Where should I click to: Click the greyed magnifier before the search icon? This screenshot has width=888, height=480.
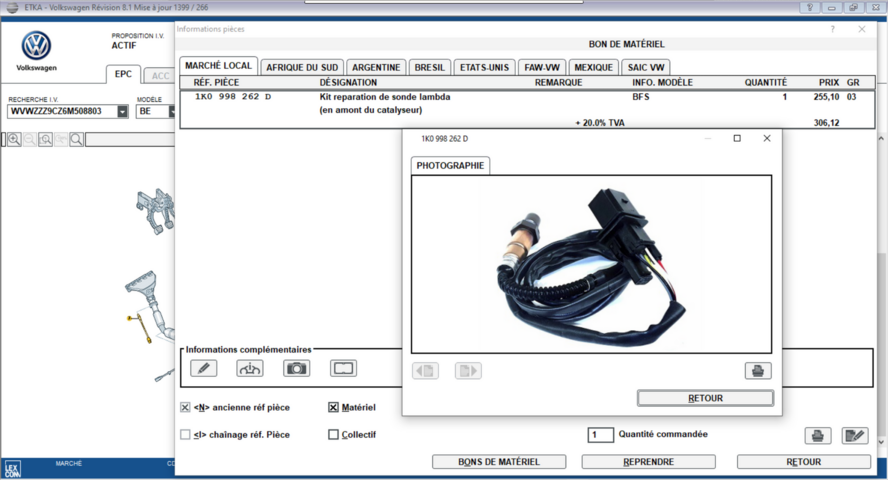click(61, 139)
